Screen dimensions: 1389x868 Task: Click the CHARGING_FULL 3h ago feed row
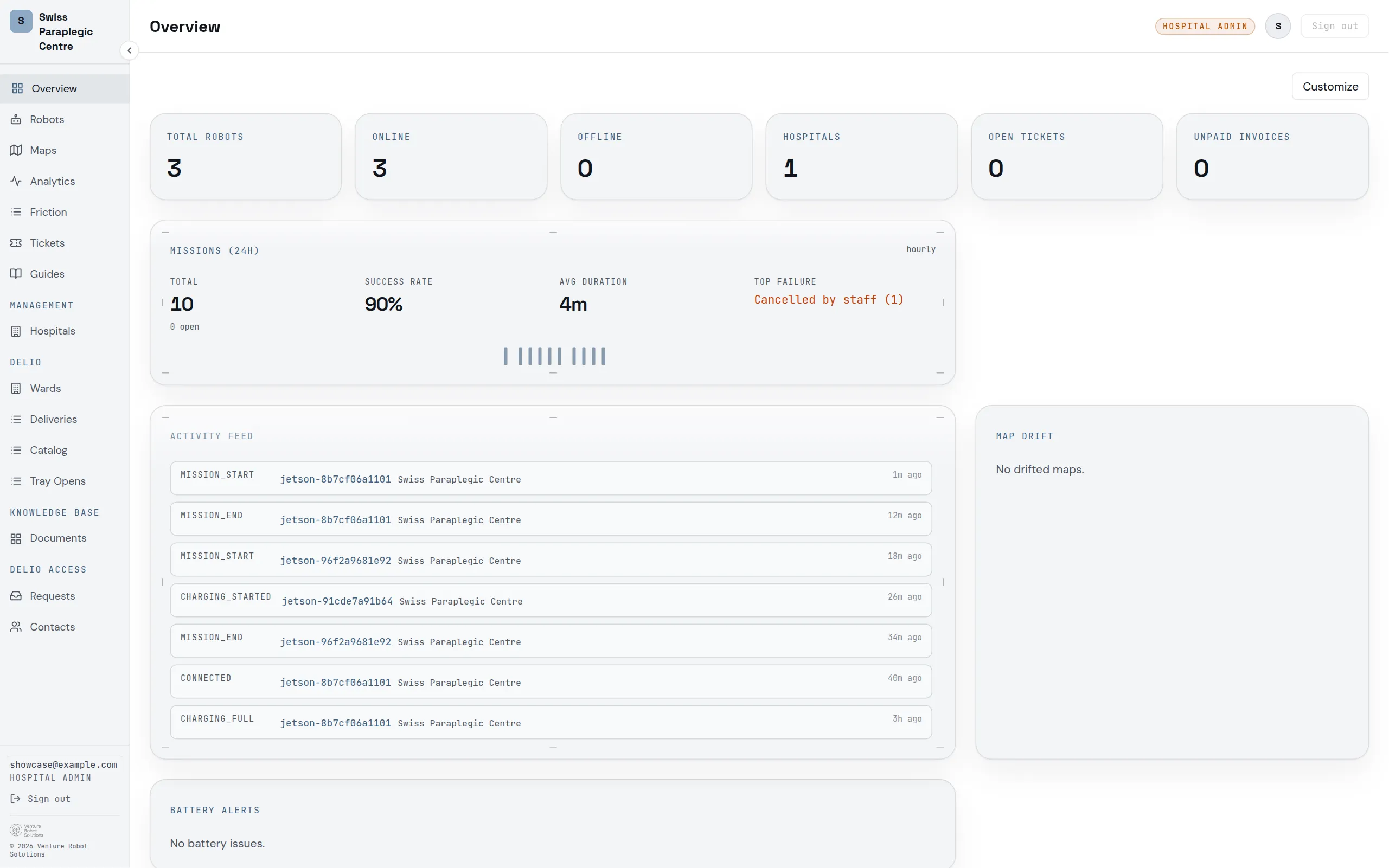(x=551, y=722)
